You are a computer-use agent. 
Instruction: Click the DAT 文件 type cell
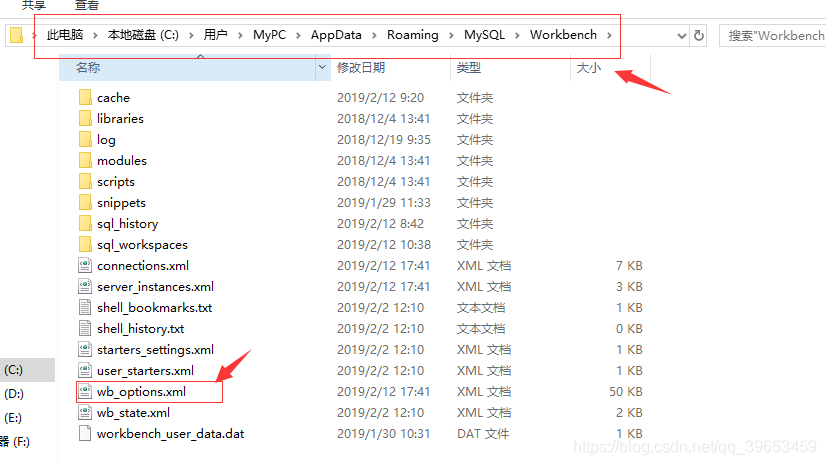click(x=483, y=433)
